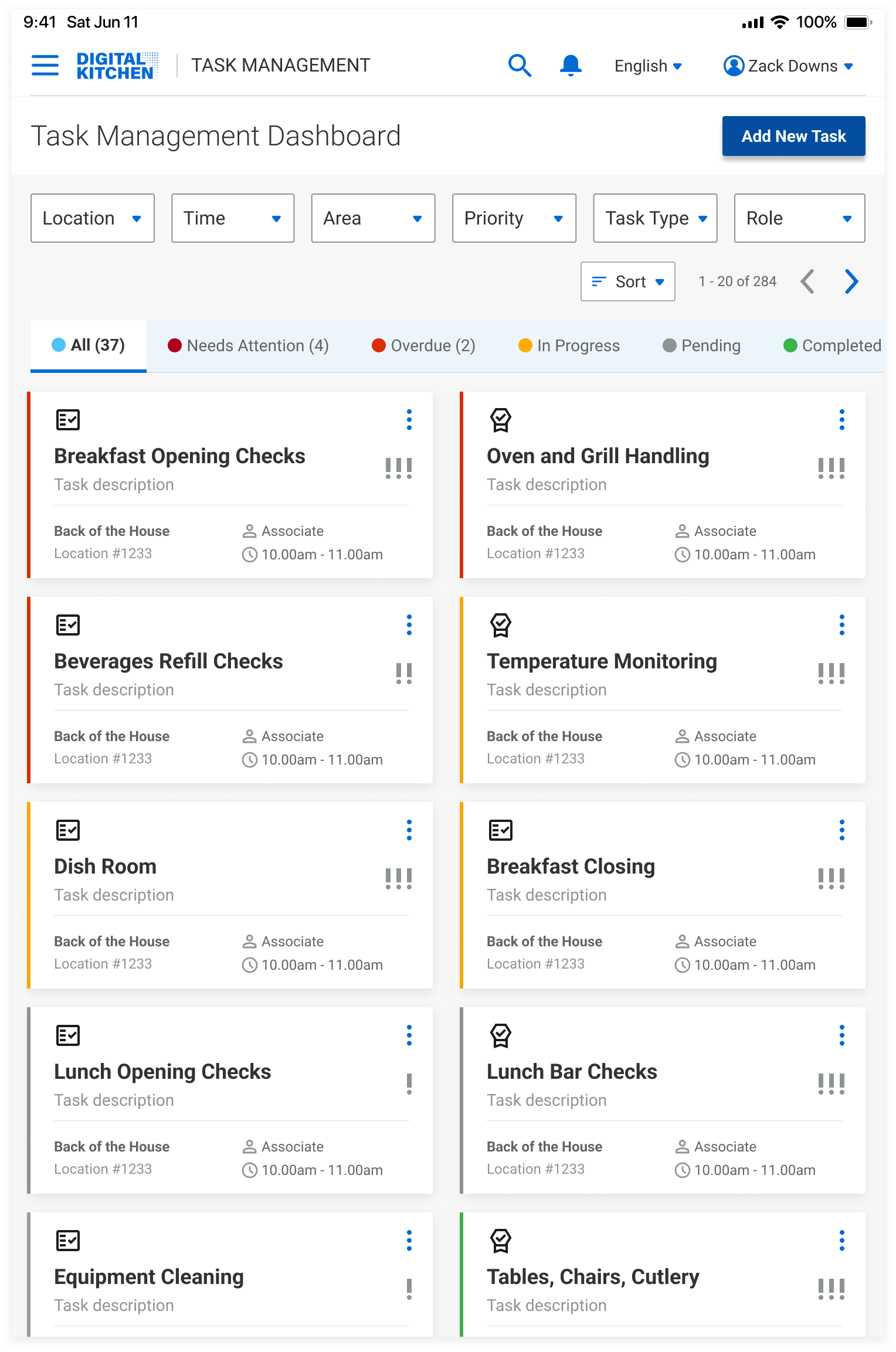Viewport: 896px width, 1352px height.
Task: Go to next page of tasks
Action: point(851,281)
